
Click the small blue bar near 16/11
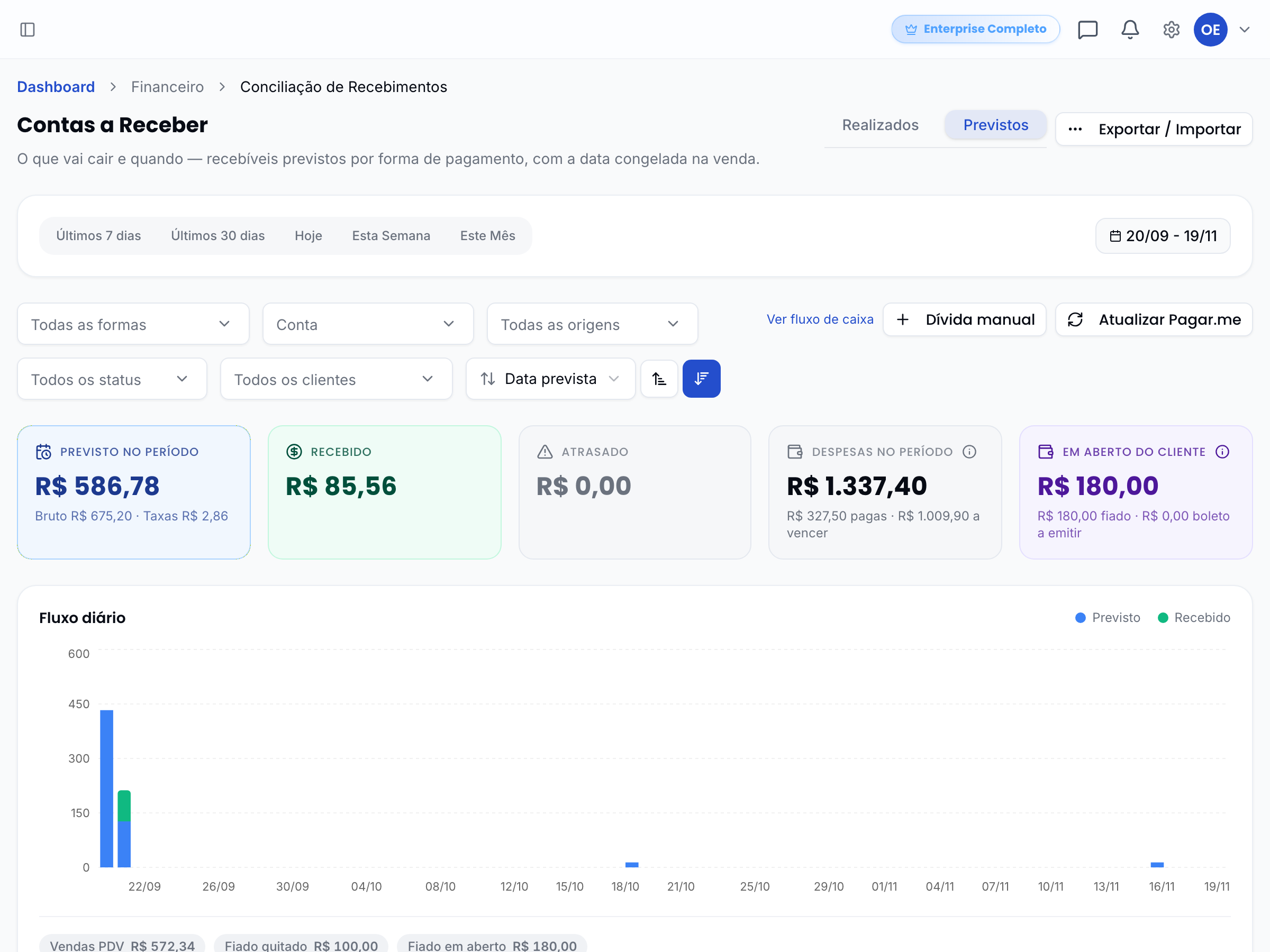pyautogui.click(x=1157, y=864)
